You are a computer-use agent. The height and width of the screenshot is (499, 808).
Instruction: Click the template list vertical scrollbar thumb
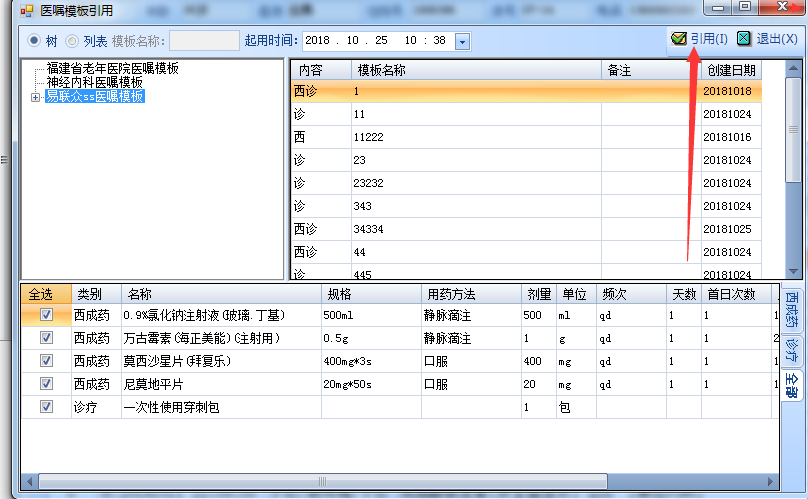pyautogui.click(x=793, y=129)
